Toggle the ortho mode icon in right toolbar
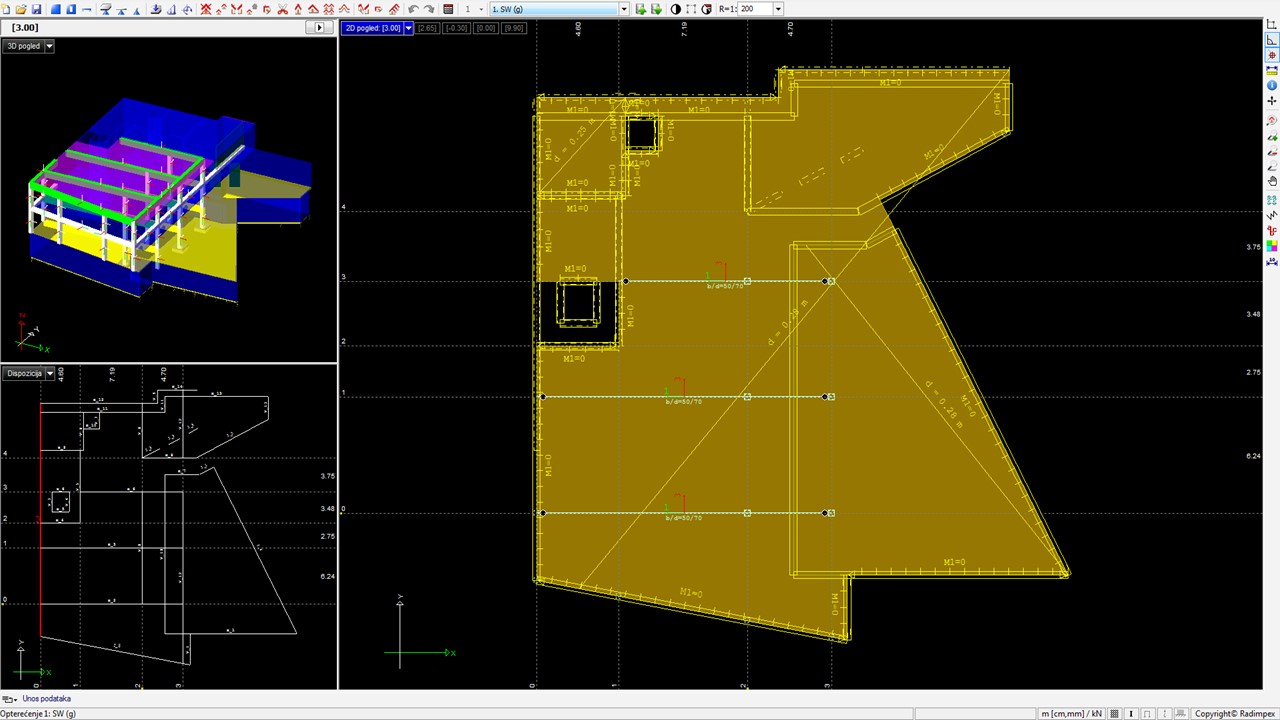The width and height of the screenshot is (1280, 720). pyautogui.click(x=1272, y=39)
